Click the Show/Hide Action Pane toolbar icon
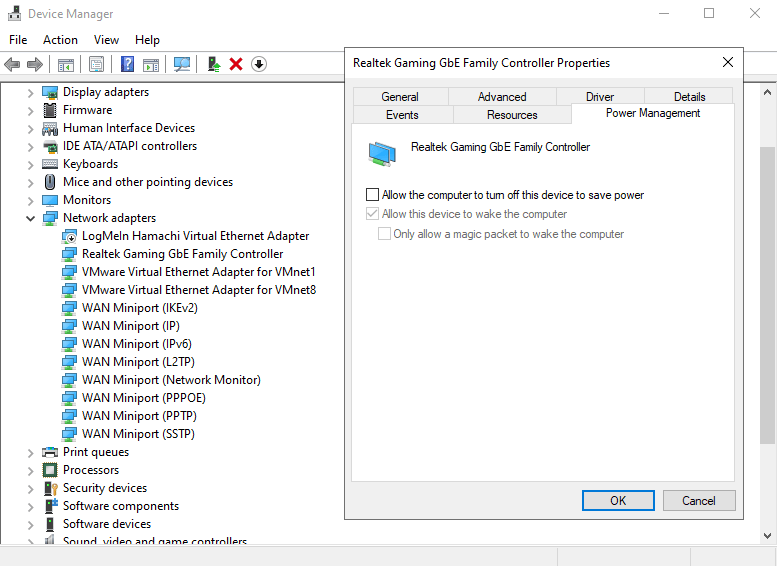Image resolution: width=777 pixels, height=566 pixels. coord(151,64)
